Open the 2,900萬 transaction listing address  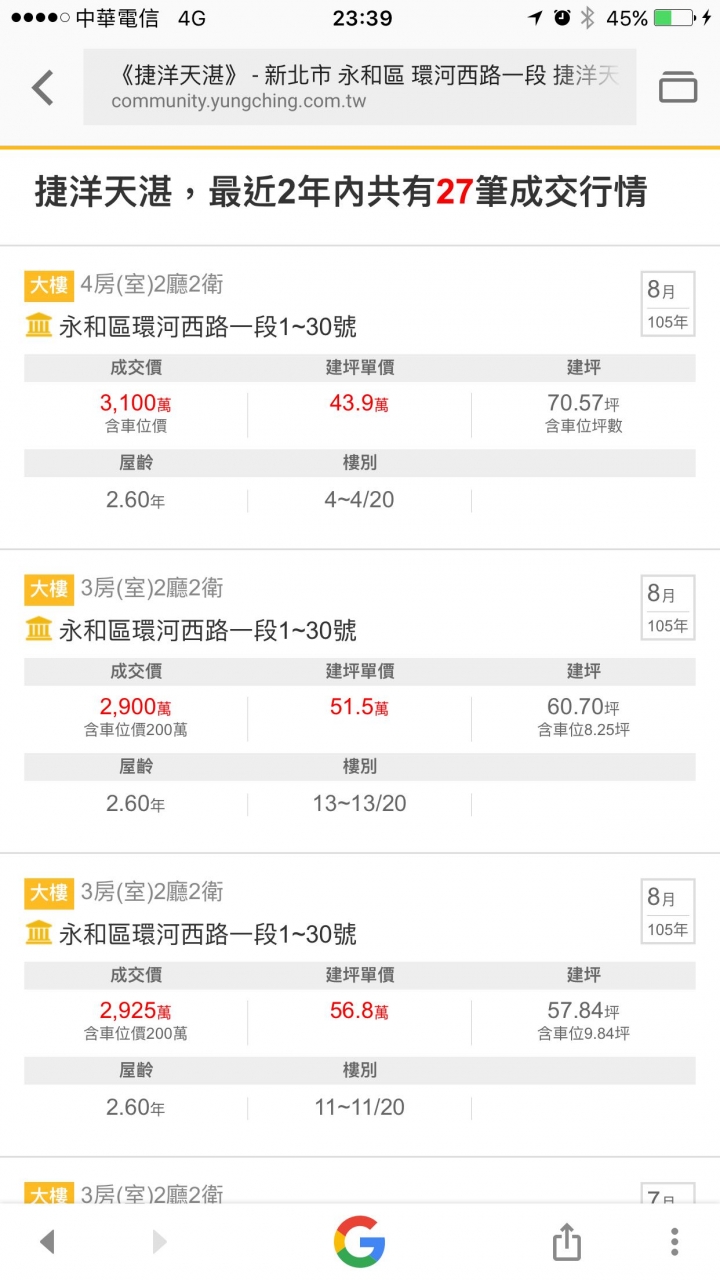(x=208, y=630)
